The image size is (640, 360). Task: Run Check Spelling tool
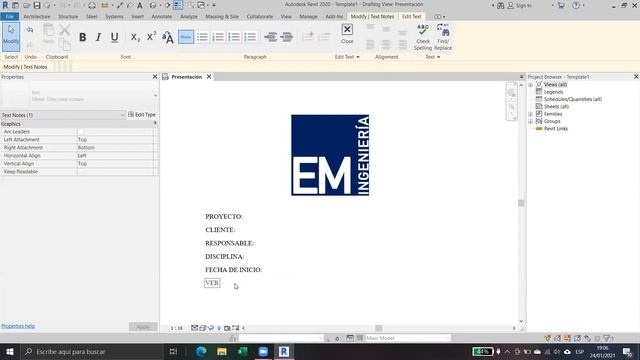[x=423, y=37]
